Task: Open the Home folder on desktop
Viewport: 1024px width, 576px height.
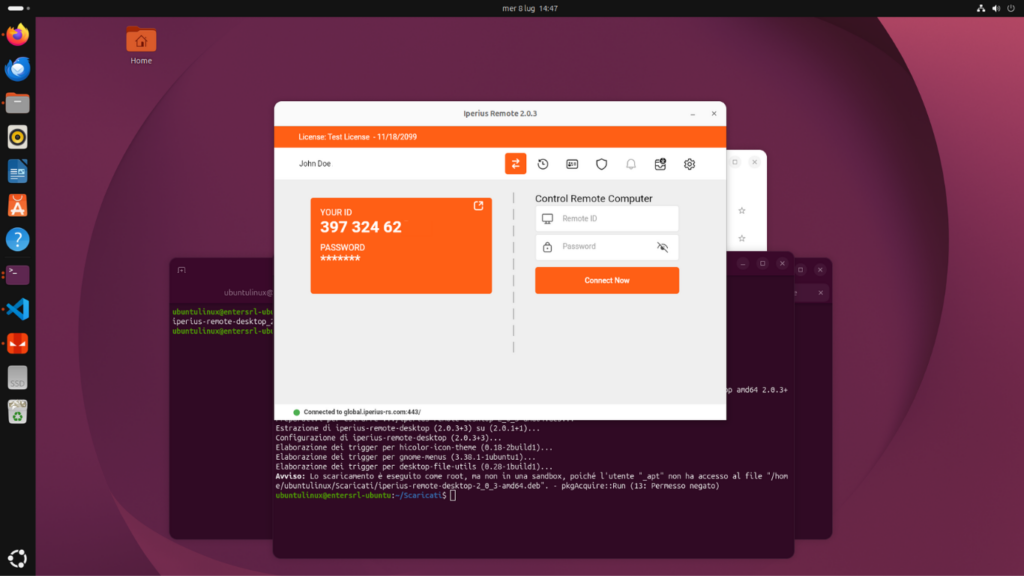Action: pyautogui.click(x=141, y=46)
